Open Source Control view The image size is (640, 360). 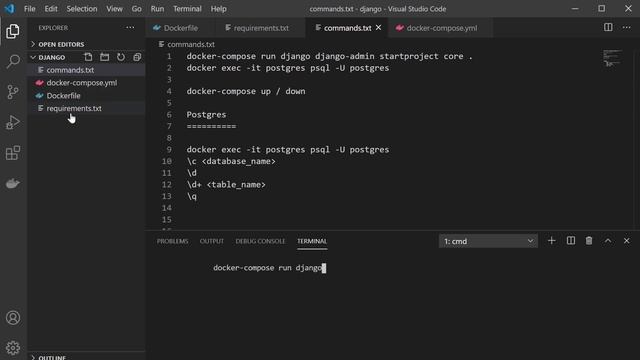pyautogui.click(x=13, y=92)
